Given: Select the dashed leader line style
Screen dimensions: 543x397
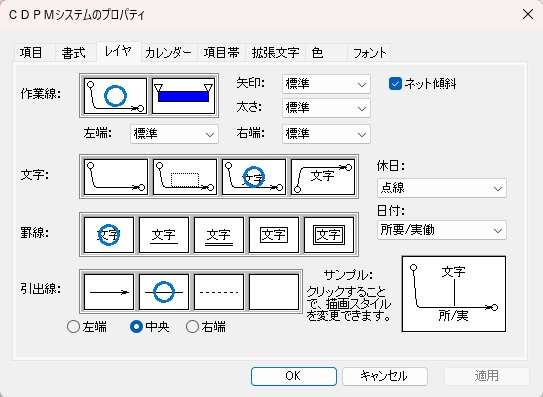Looking at the screenshot, I should (x=219, y=292).
